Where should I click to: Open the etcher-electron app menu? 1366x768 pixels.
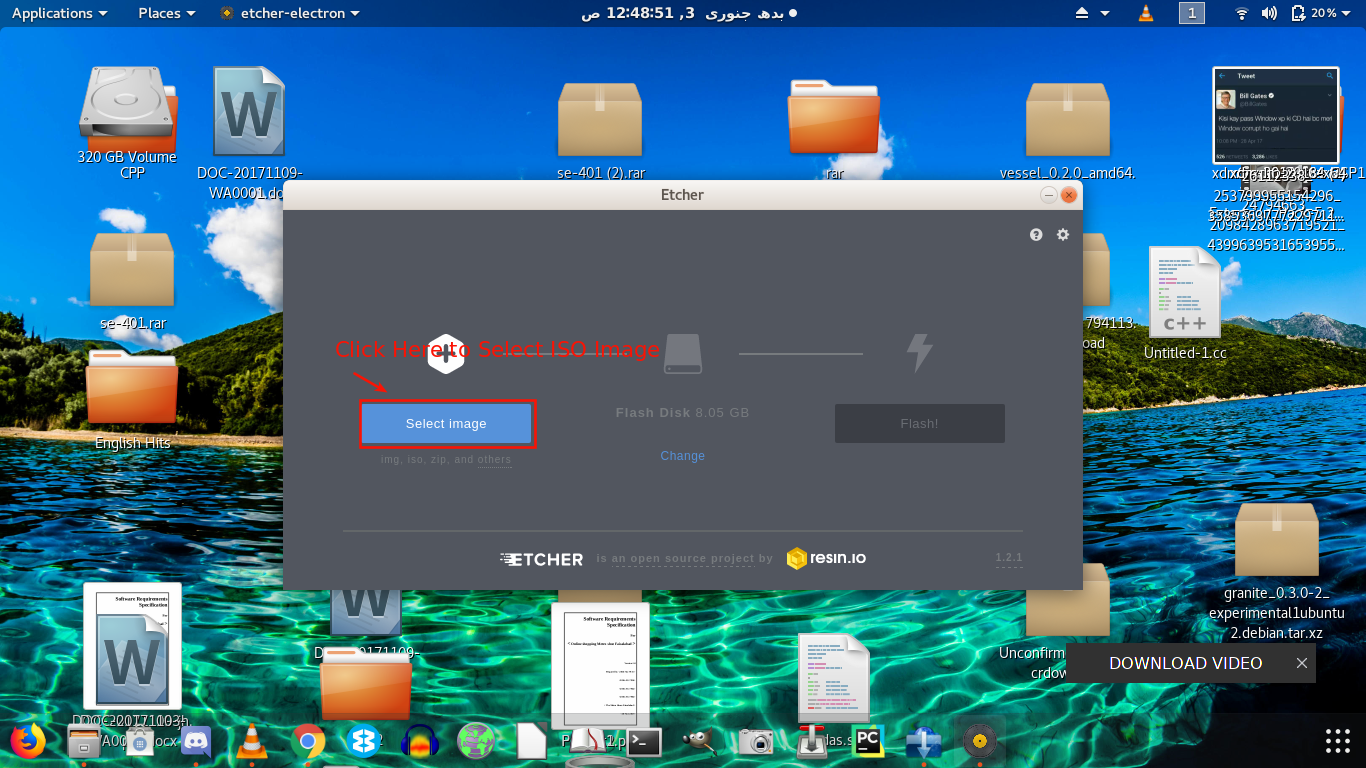pos(290,13)
